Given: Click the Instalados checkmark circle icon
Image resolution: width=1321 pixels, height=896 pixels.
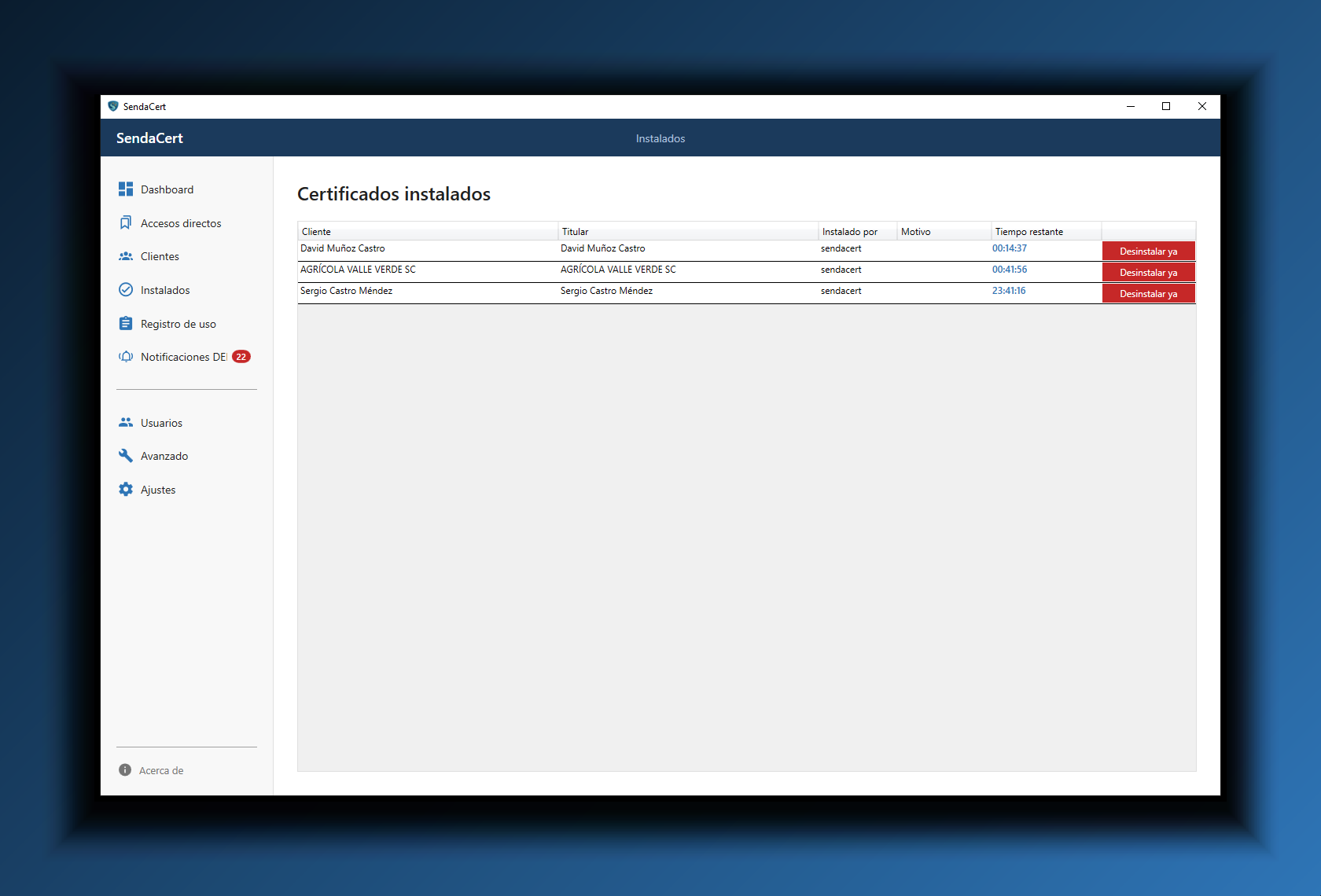Looking at the screenshot, I should [126, 290].
